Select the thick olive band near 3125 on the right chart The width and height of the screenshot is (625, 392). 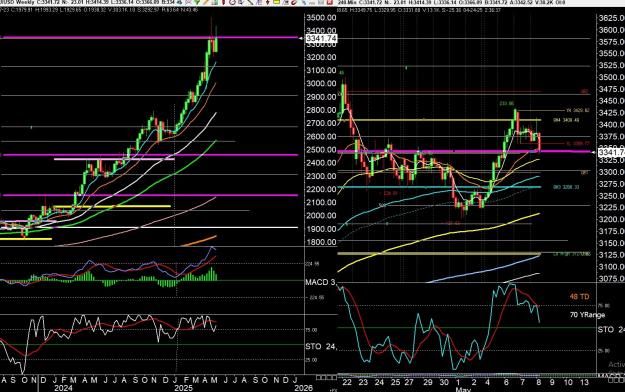(x=439, y=253)
